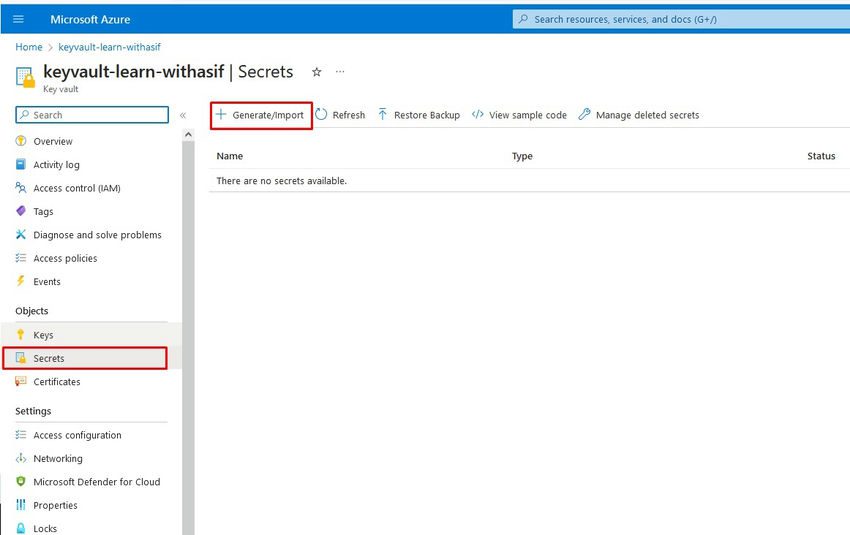850x535 pixels.
Task: Click the Refresh circular arrow icon
Action: coord(321,114)
